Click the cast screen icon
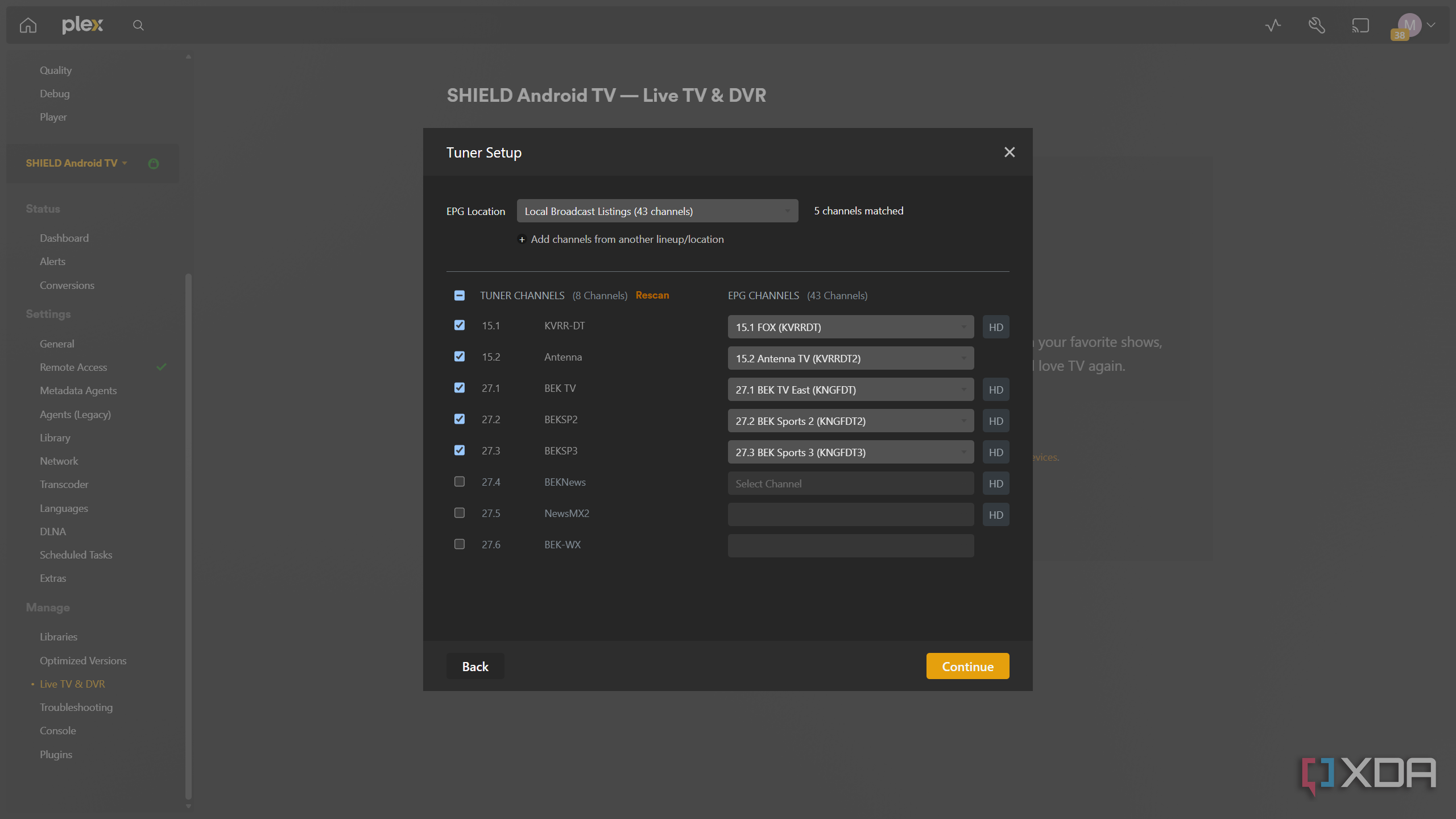This screenshot has width=1456, height=819. coord(1360,25)
